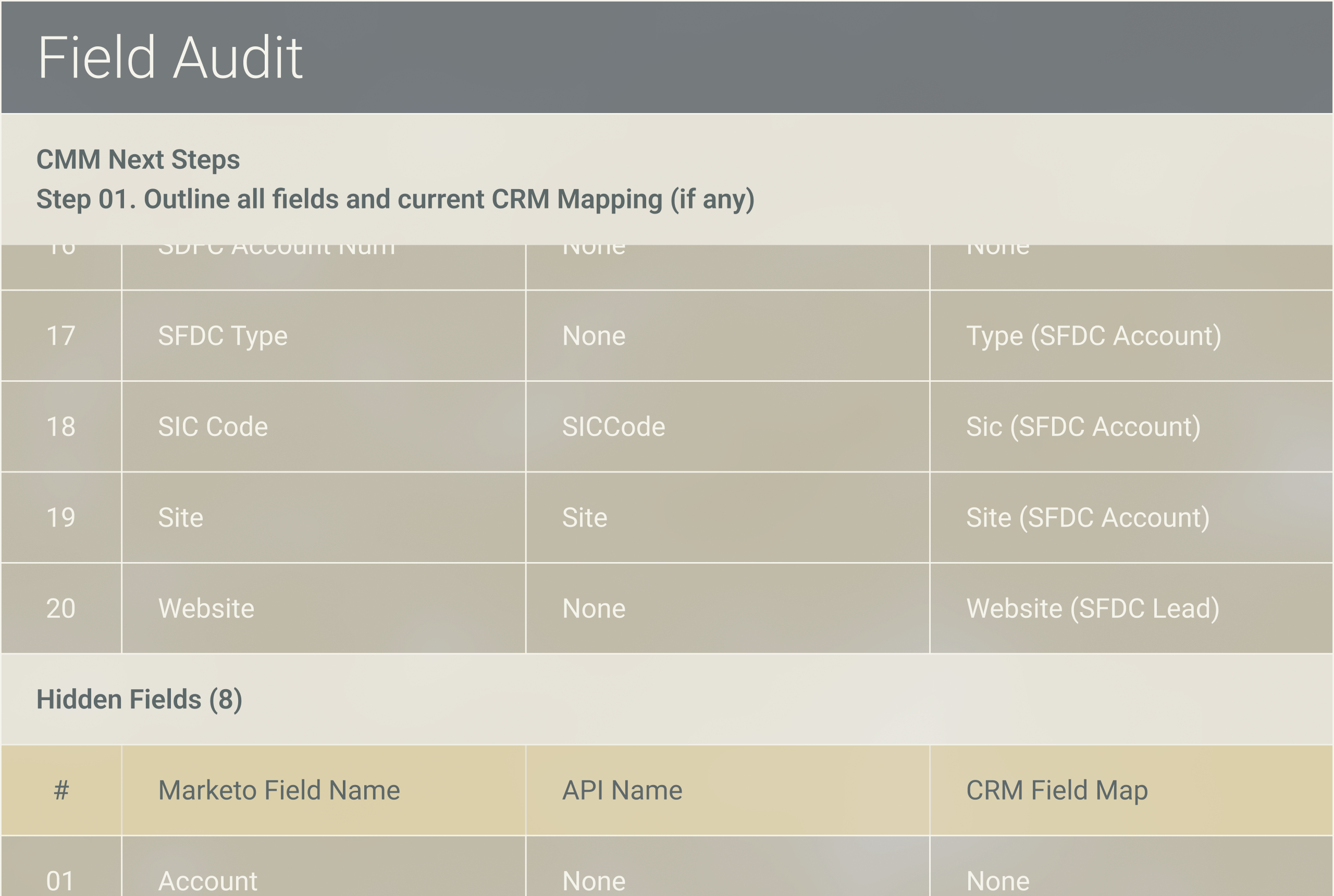Select the Step 01 outline text

pos(395,200)
